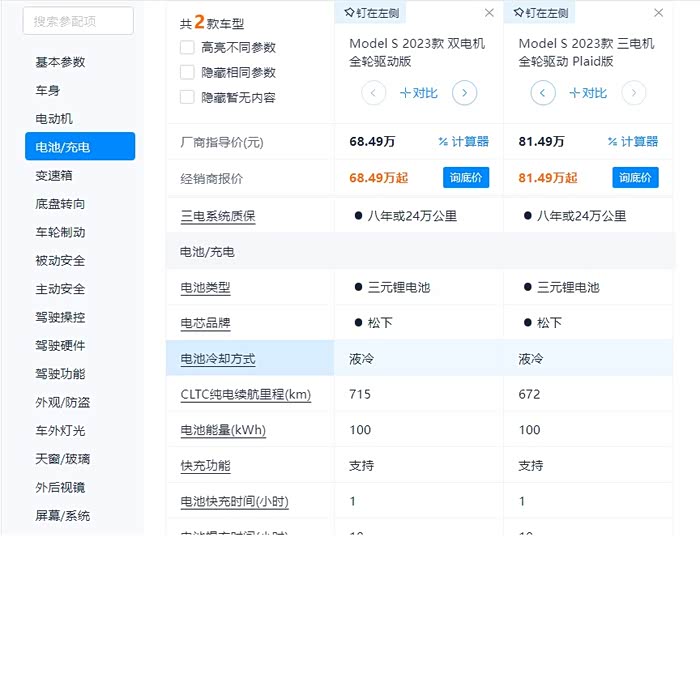Go to 电动机 section in sidebar
Screen dimensions: 700x691
tap(54, 119)
